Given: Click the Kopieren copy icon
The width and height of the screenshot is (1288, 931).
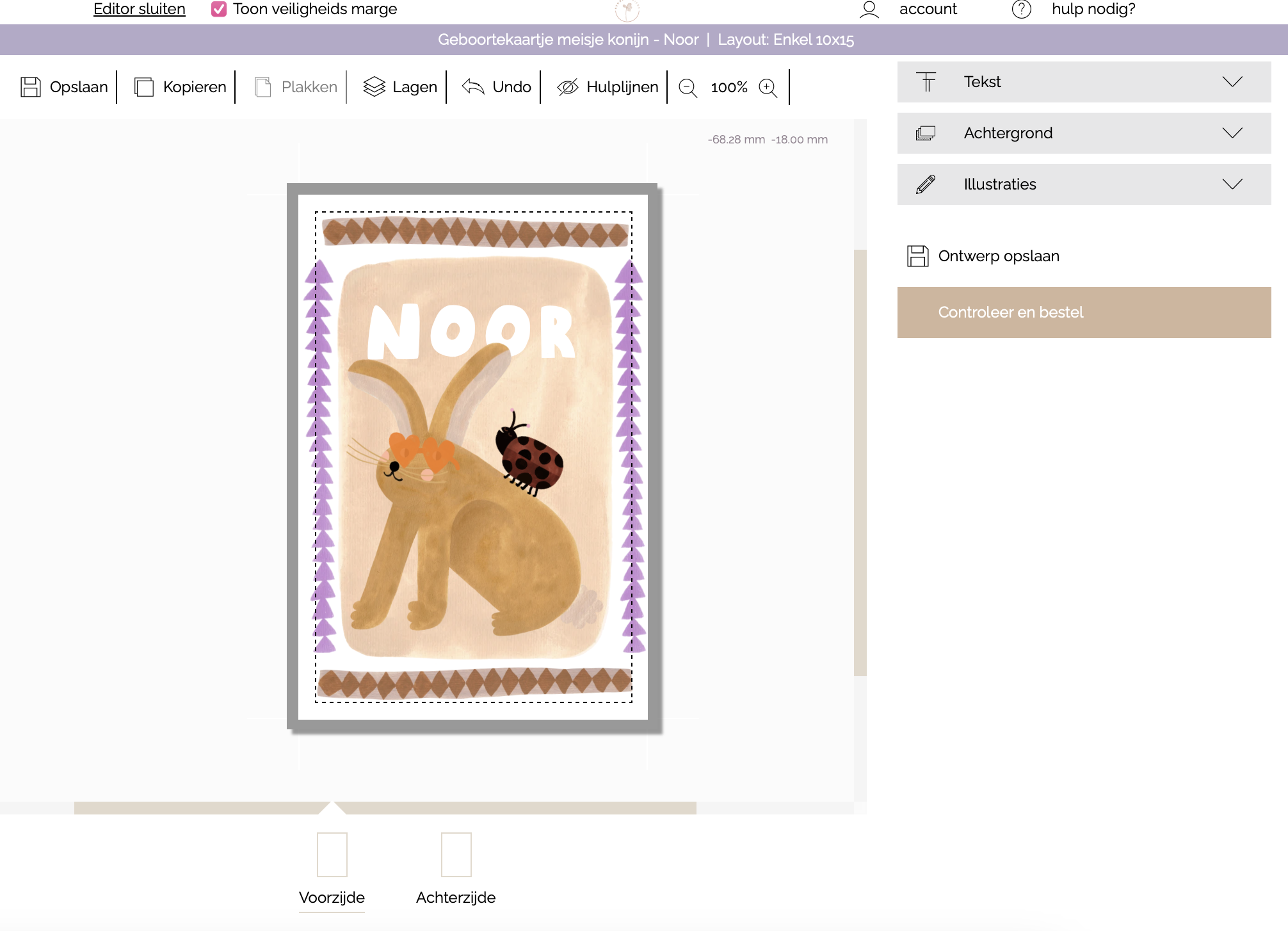Looking at the screenshot, I should click(x=144, y=87).
